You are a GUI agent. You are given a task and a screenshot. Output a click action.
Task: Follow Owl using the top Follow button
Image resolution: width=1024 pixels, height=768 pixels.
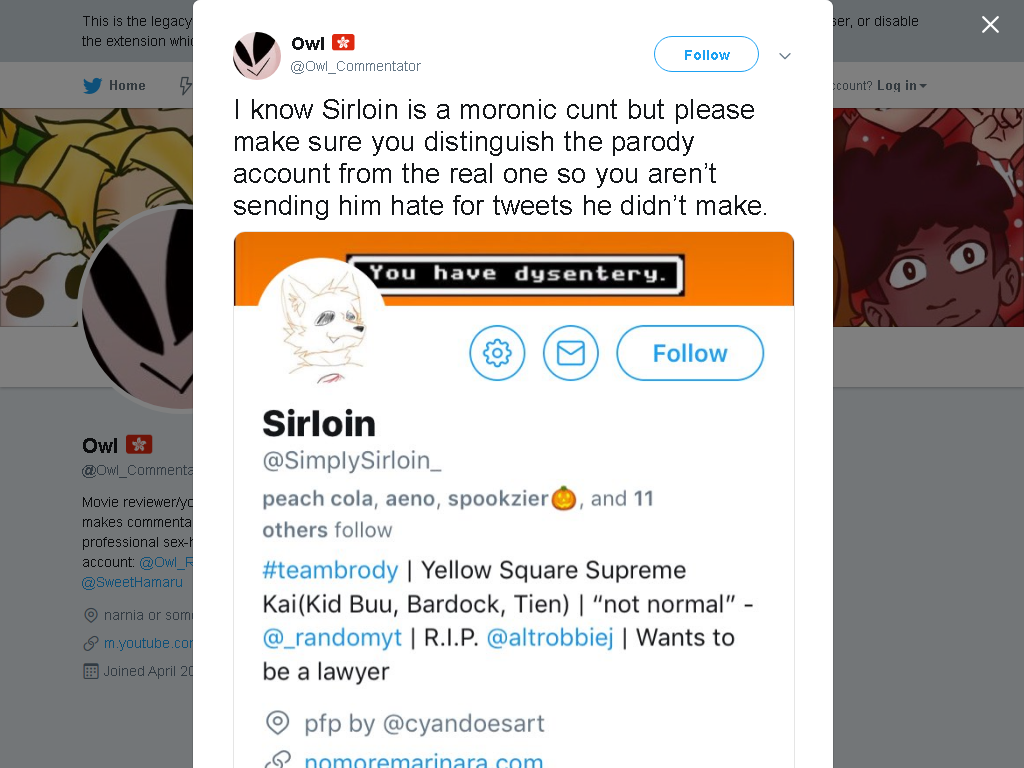(707, 54)
